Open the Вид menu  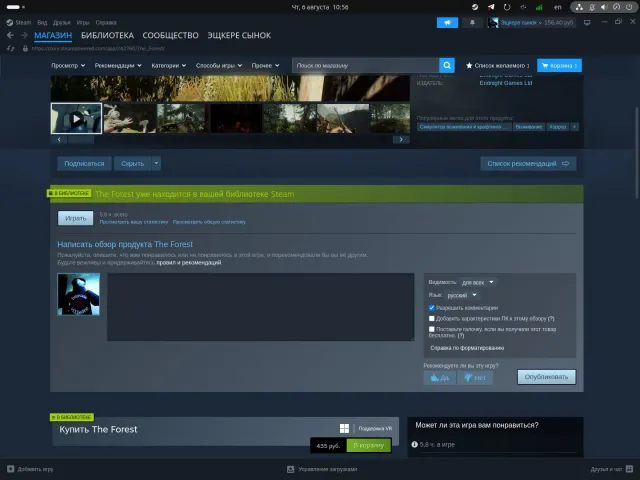42,22
